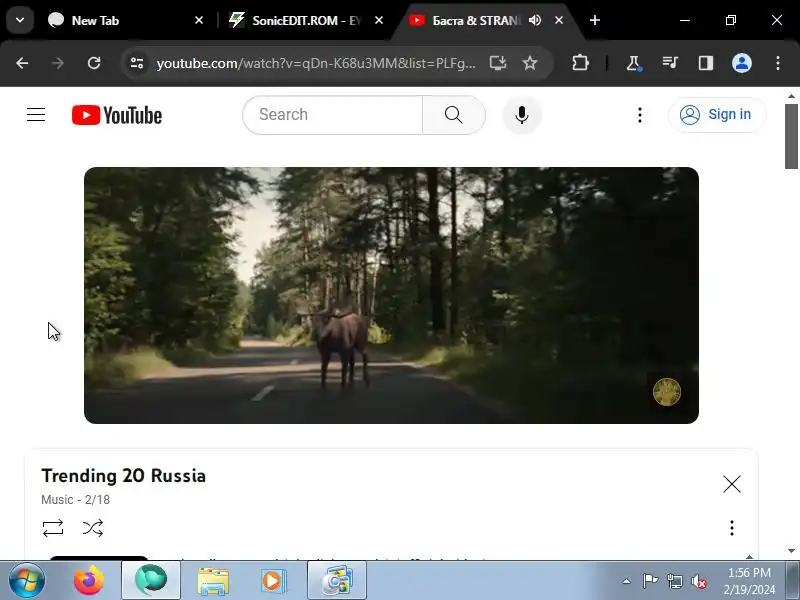Close the Trending 20 Russia playlist panel
This screenshot has height=600, width=800.
[732, 484]
